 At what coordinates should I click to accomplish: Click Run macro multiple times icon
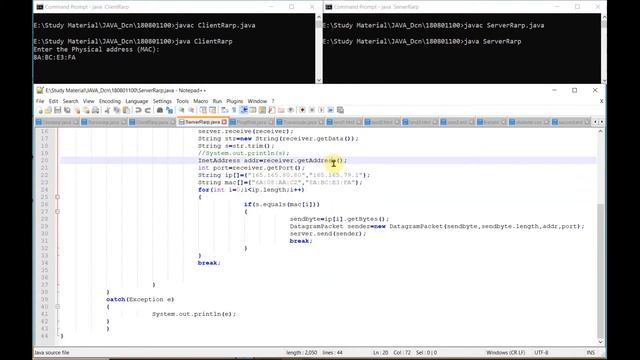pyautogui.click(x=331, y=110)
